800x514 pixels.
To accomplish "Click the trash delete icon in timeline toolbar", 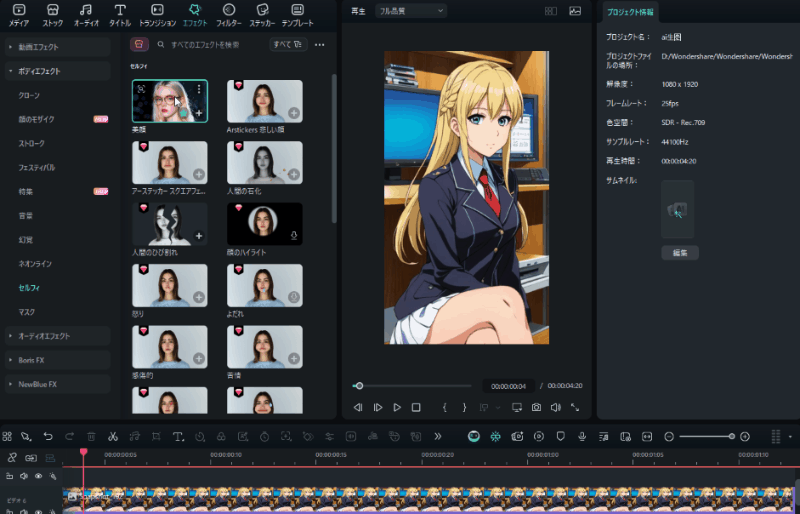I will (91, 436).
